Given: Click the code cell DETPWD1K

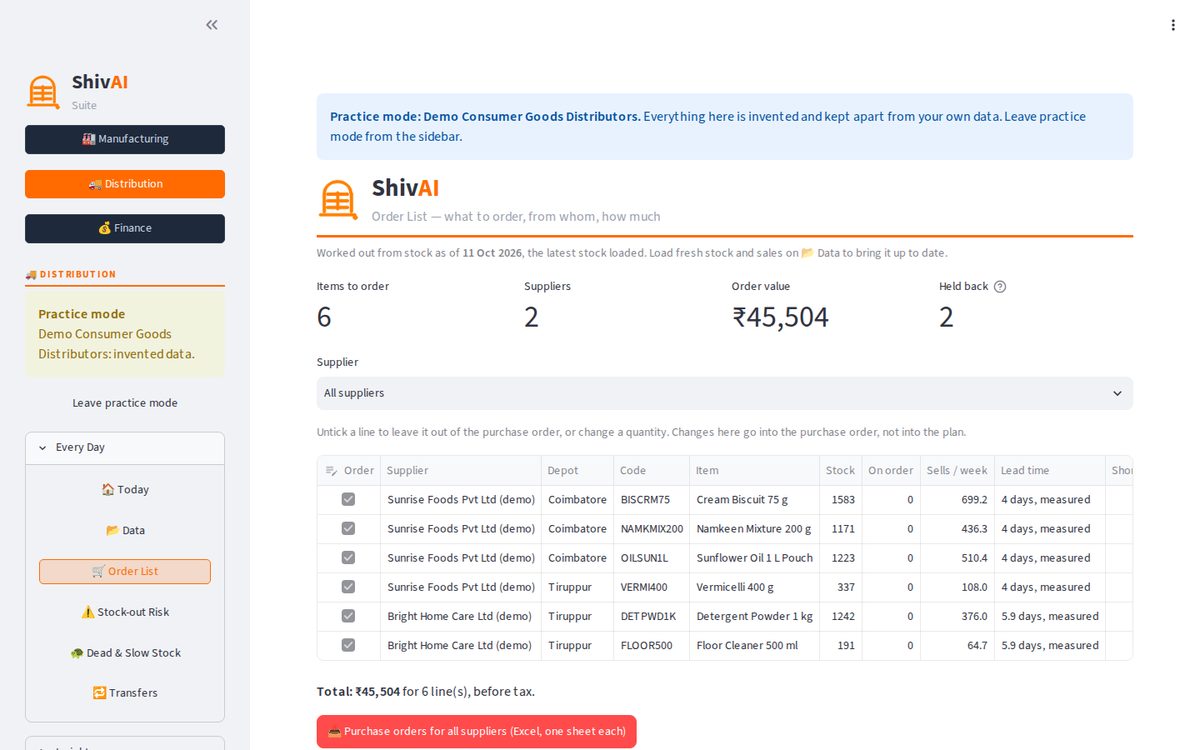Looking at the screenshot, I should click(651, 616).
